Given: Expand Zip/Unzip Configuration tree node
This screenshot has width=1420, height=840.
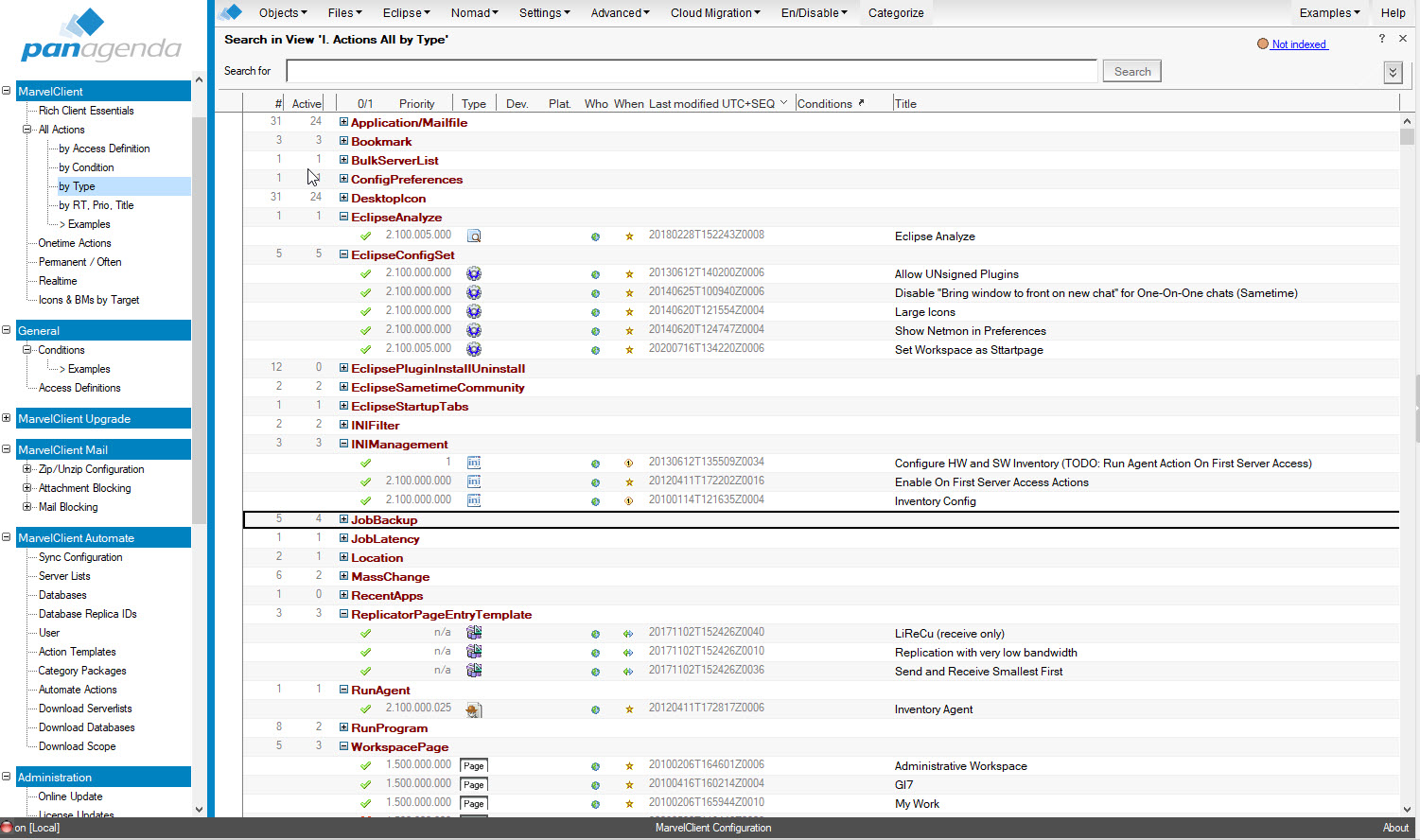Looking at the screenshot, I should [27, 469].
